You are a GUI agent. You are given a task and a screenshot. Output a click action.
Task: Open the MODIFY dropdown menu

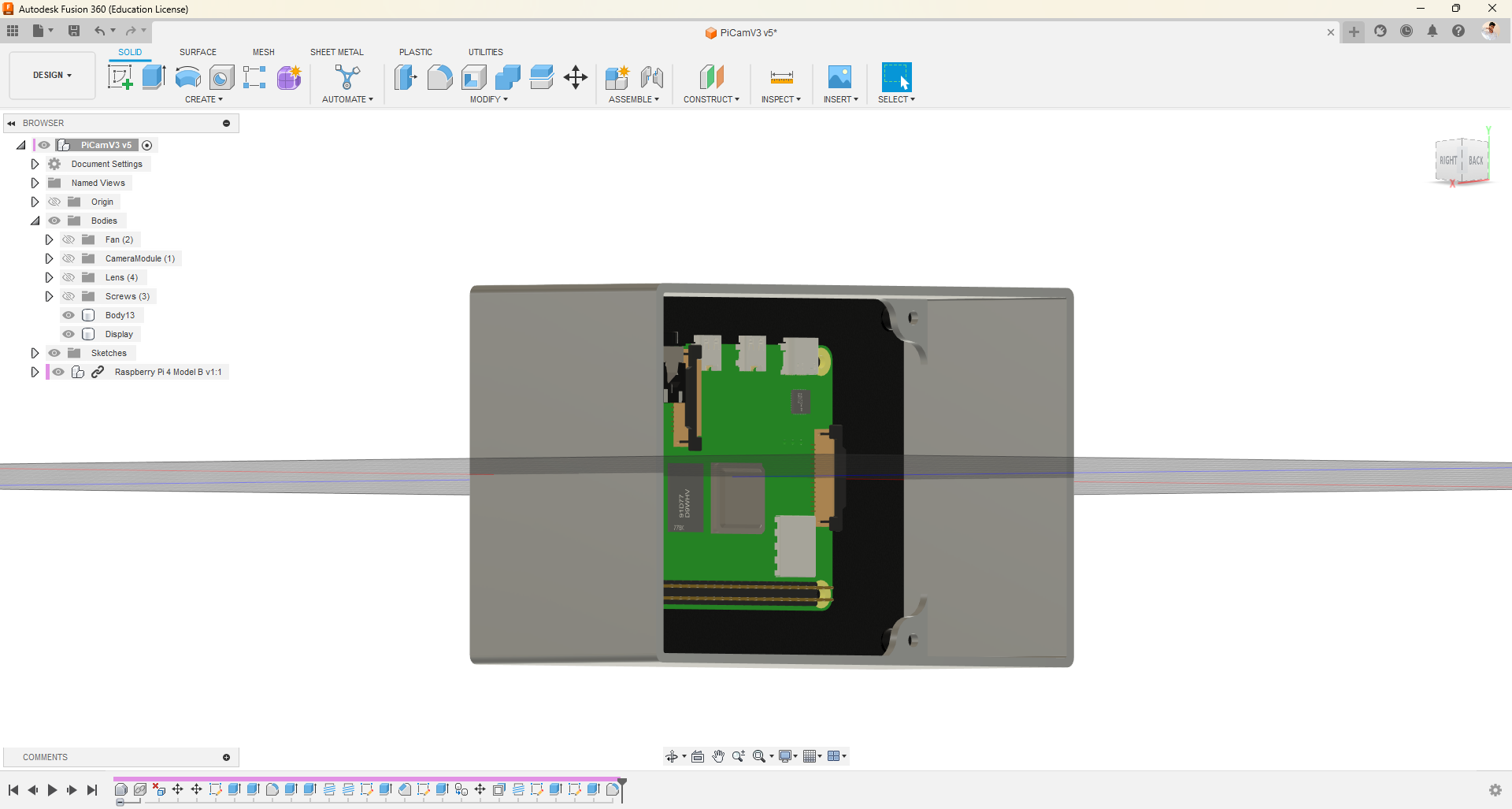[x=489, y=99]
